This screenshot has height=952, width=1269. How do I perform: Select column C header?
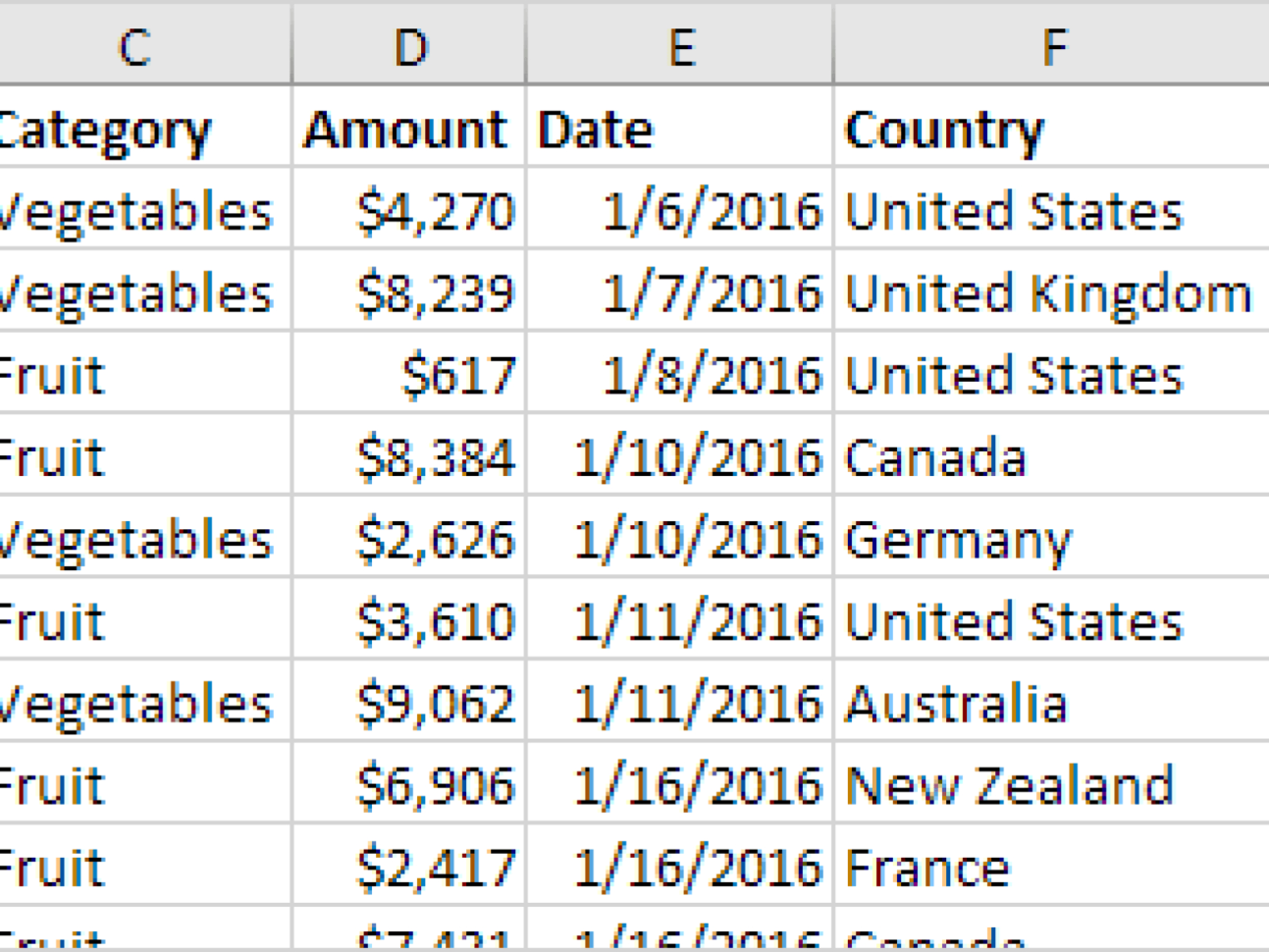(x=137, y=45)
